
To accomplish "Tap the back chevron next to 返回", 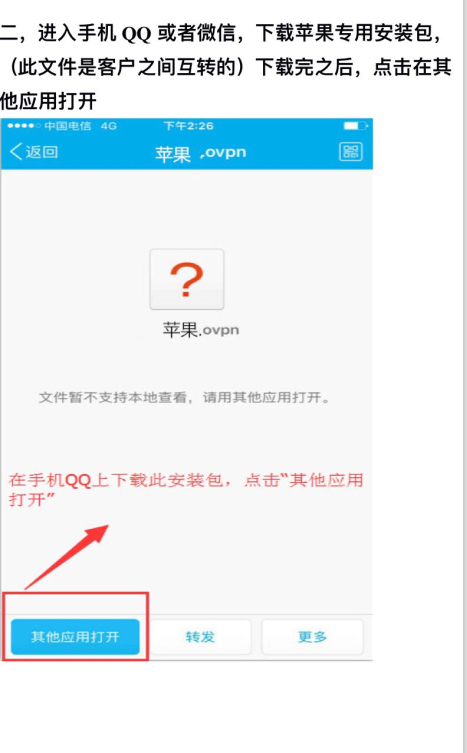I will (16, 152).
